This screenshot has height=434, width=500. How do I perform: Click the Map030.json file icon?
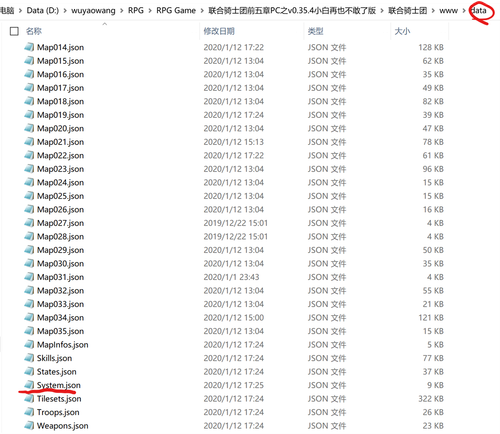pos(29,263)
